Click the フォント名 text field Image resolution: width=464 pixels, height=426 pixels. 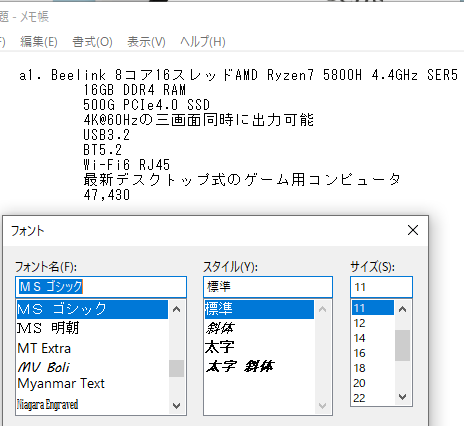tap(101, 287)
